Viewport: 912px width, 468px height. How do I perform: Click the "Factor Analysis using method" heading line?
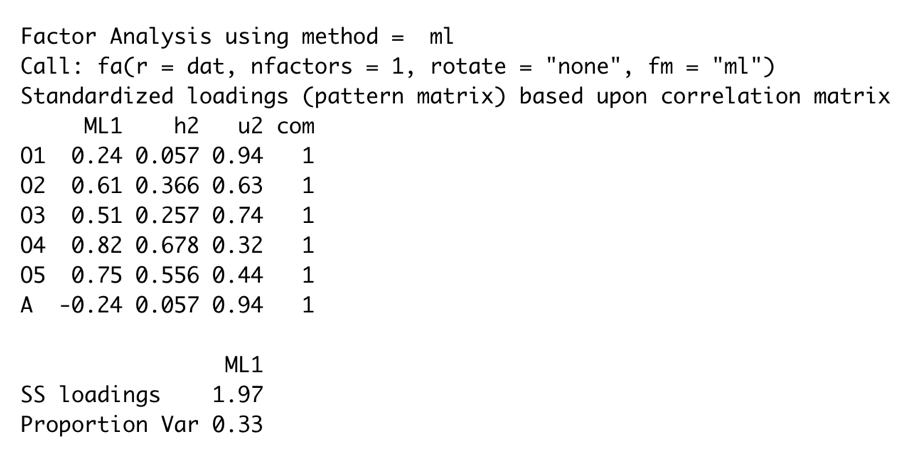click(x=237, y=38)
